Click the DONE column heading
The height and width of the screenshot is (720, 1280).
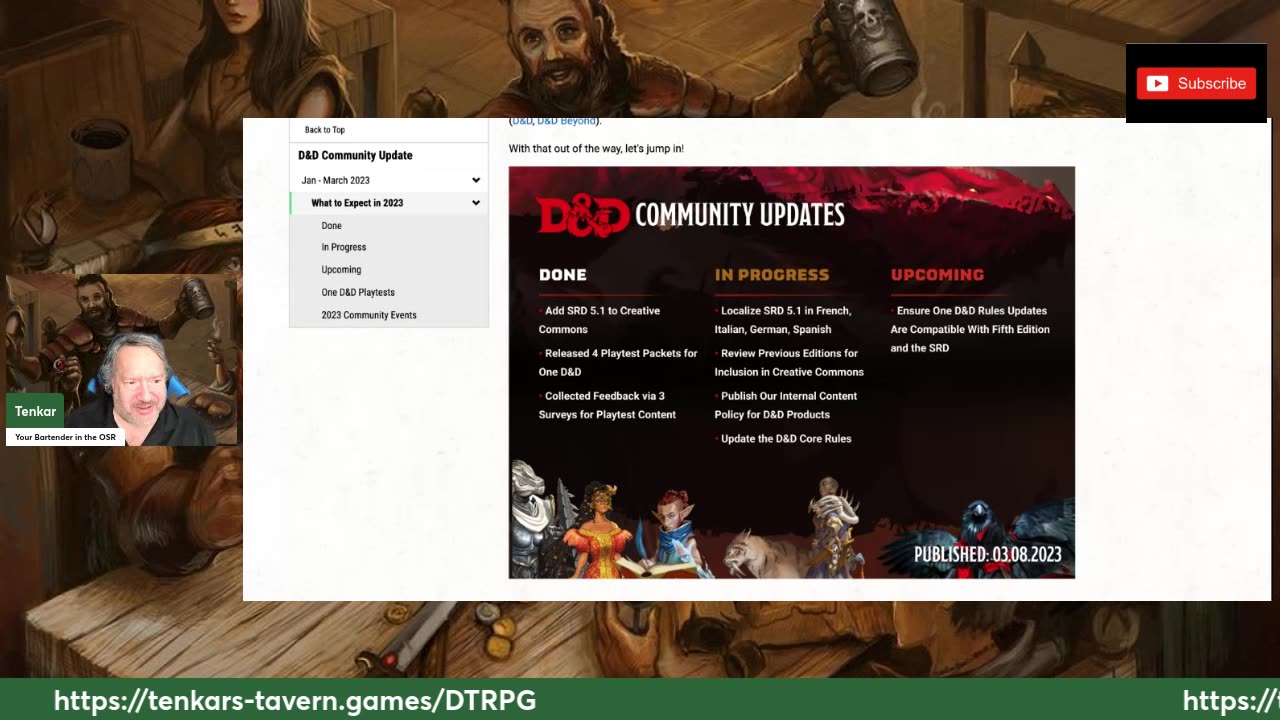pyautogui.click(x=563, y=275)
